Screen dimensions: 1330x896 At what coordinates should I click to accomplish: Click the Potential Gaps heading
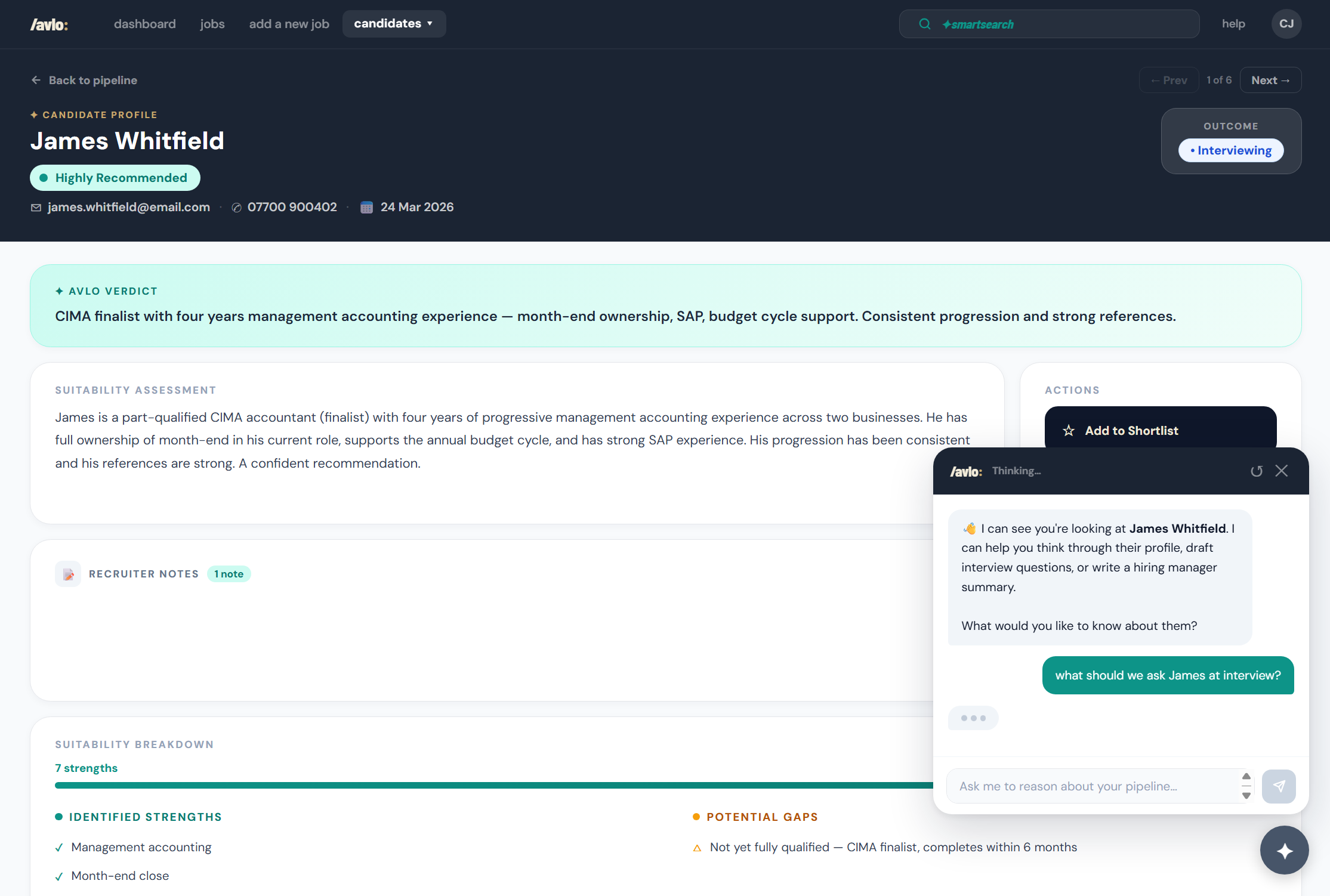click(763, 817)
